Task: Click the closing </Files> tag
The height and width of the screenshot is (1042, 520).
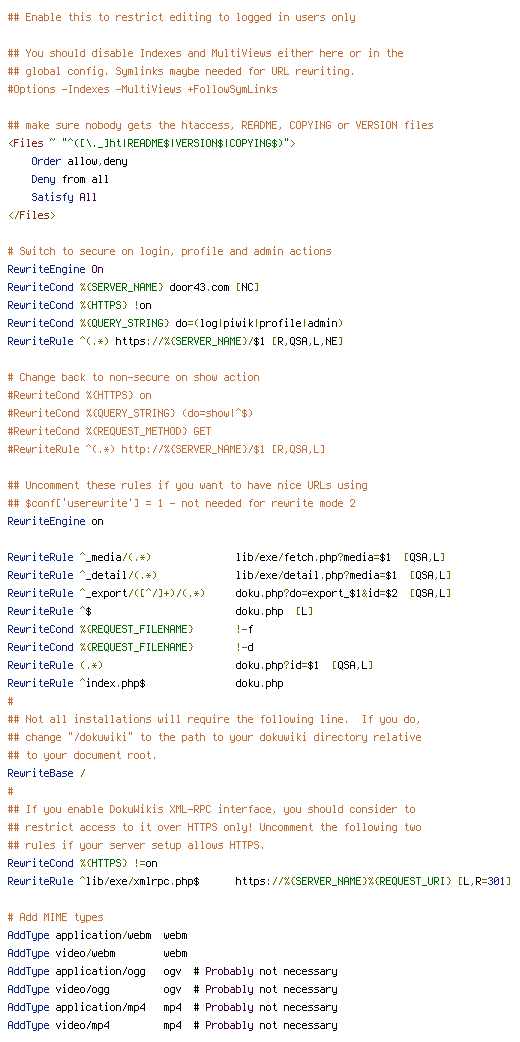Action: point(32,215)
